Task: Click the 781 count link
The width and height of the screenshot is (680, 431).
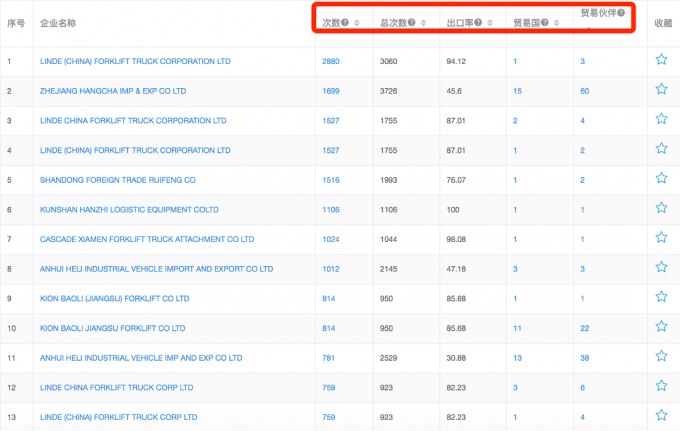Action: pyautogui.click(x=329, y=358)
